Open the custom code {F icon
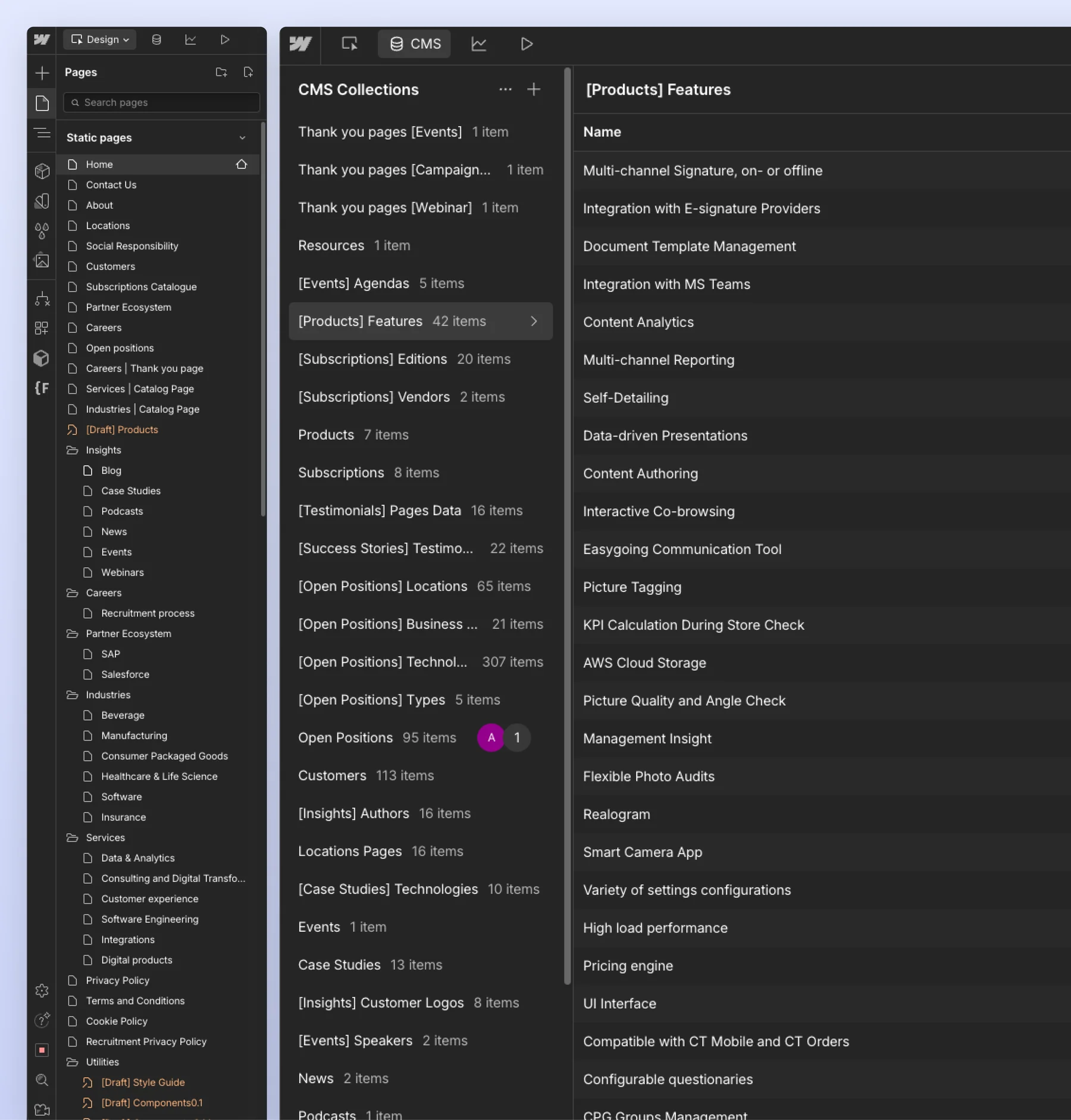The height and width of the screenshot is (1120, 1071). [42, 388]
